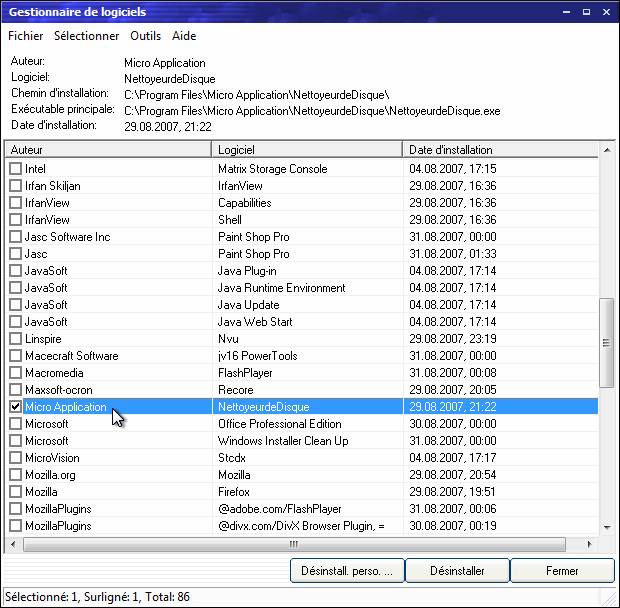Viewport: 620px width, 608px height.
Task: Click the Désinstaller button
Action: pos(457,570)
